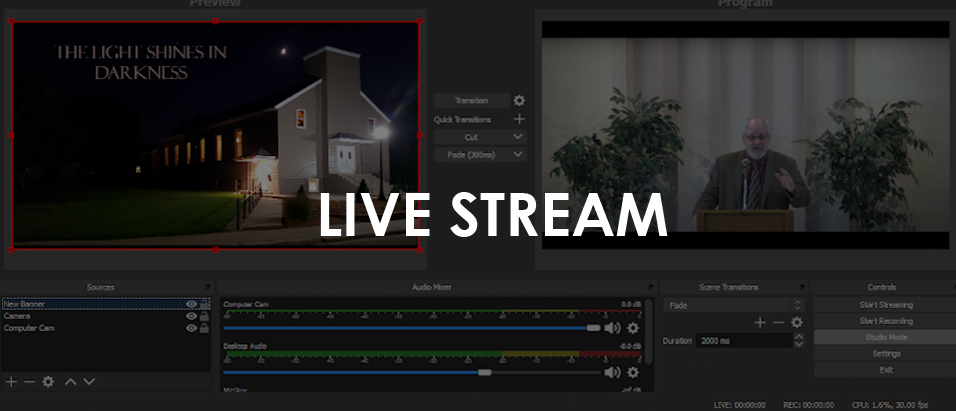956x411 pixels.
Task: Increase transition duration with up arrow
Action: point(799,337)
